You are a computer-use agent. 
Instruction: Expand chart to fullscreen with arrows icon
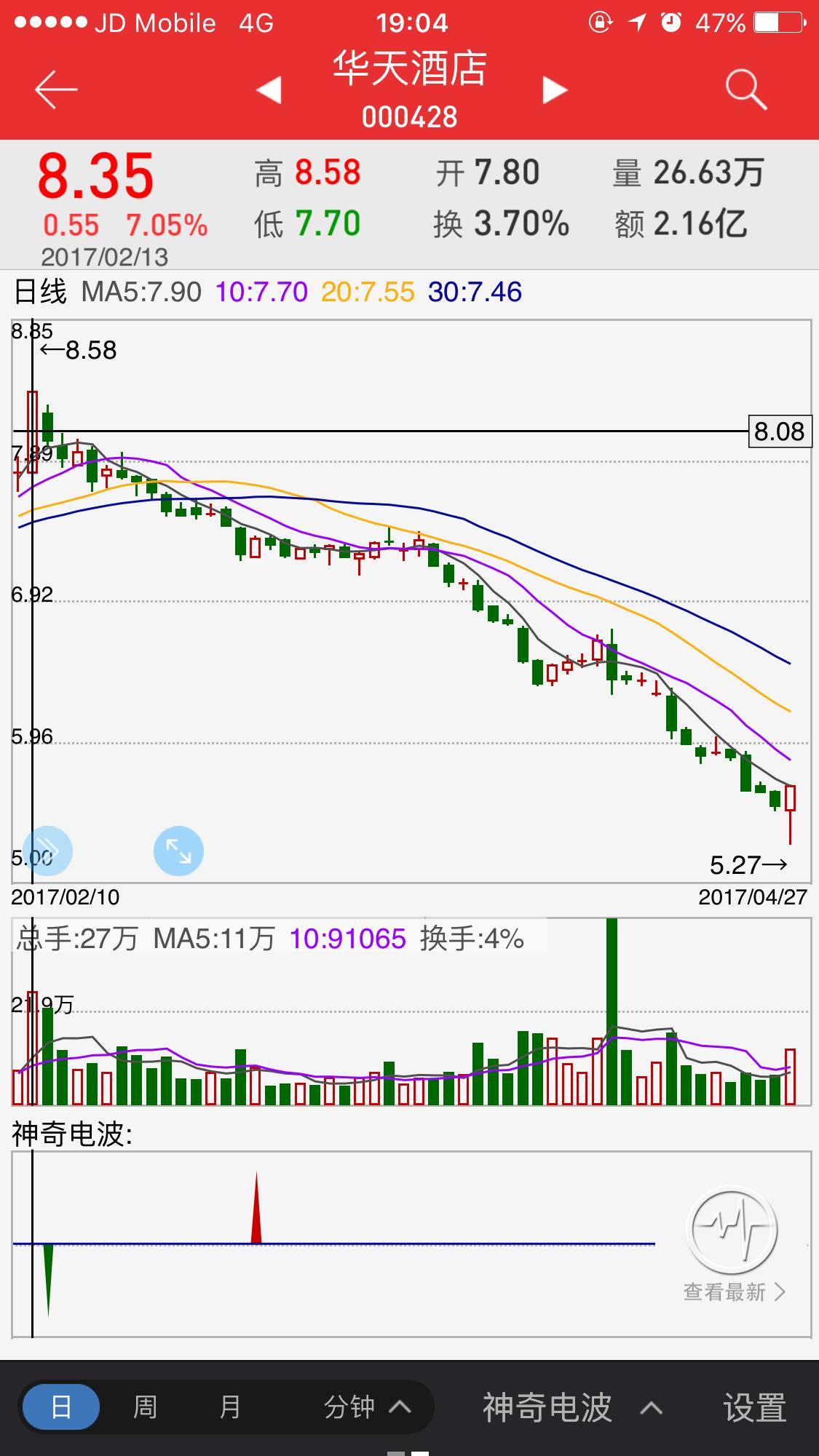(178, 851)
